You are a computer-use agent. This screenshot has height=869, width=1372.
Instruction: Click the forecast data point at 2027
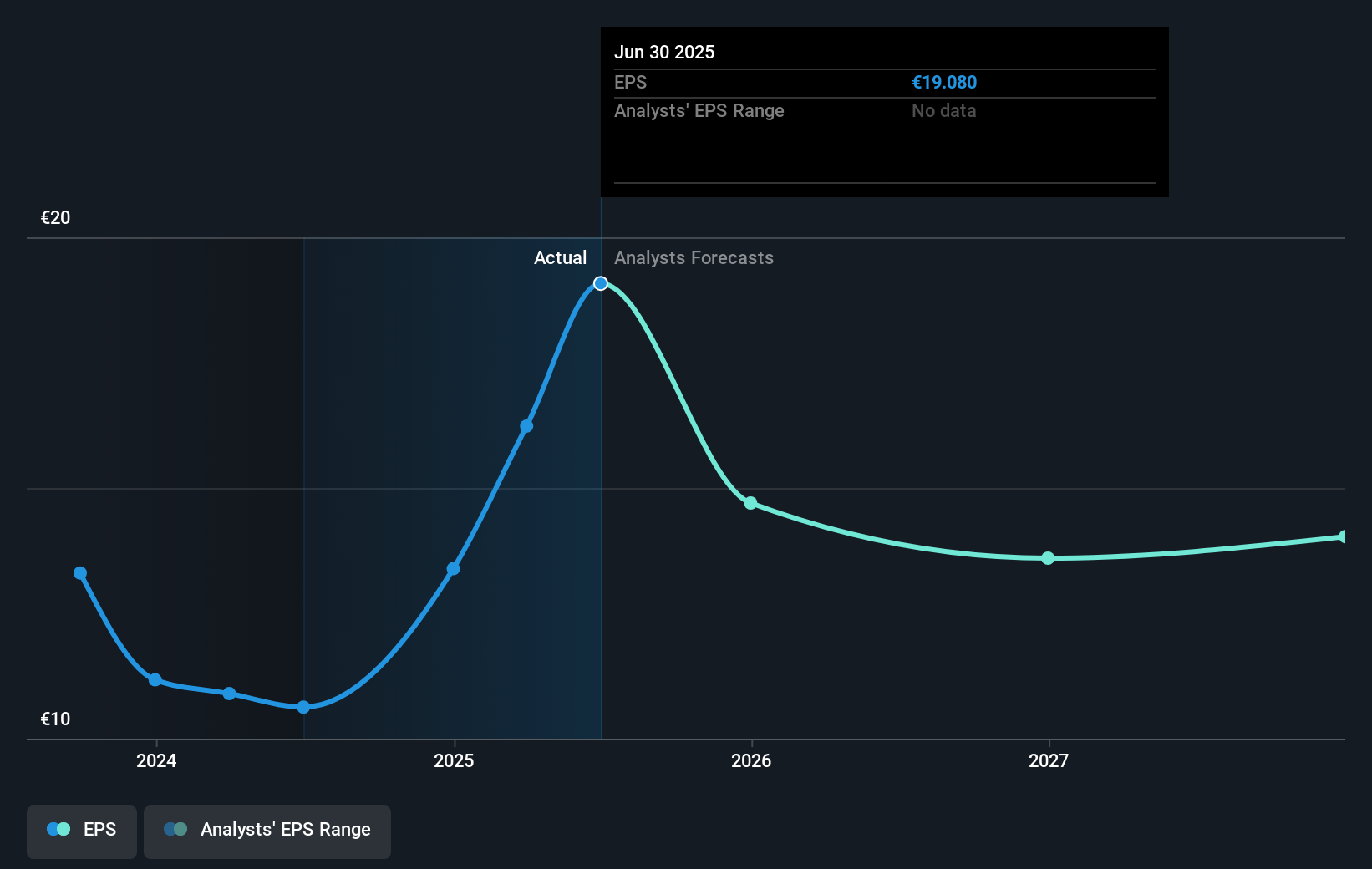tap(1048, 558)
